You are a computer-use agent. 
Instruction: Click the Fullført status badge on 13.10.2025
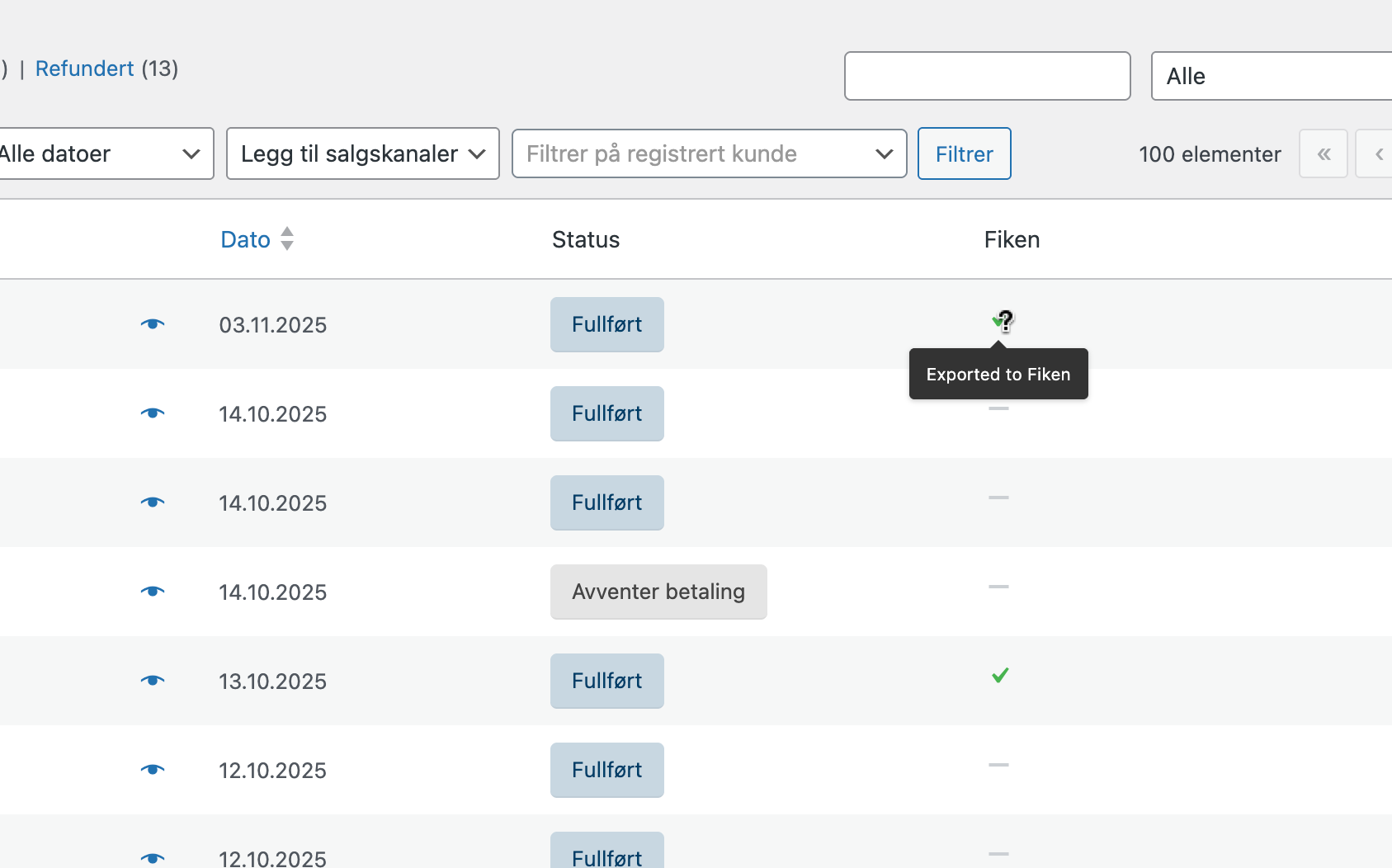coord(606,681)
